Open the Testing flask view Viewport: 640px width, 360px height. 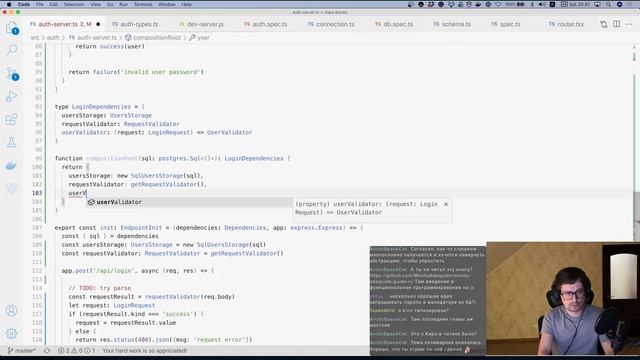(x=11, y=142)
